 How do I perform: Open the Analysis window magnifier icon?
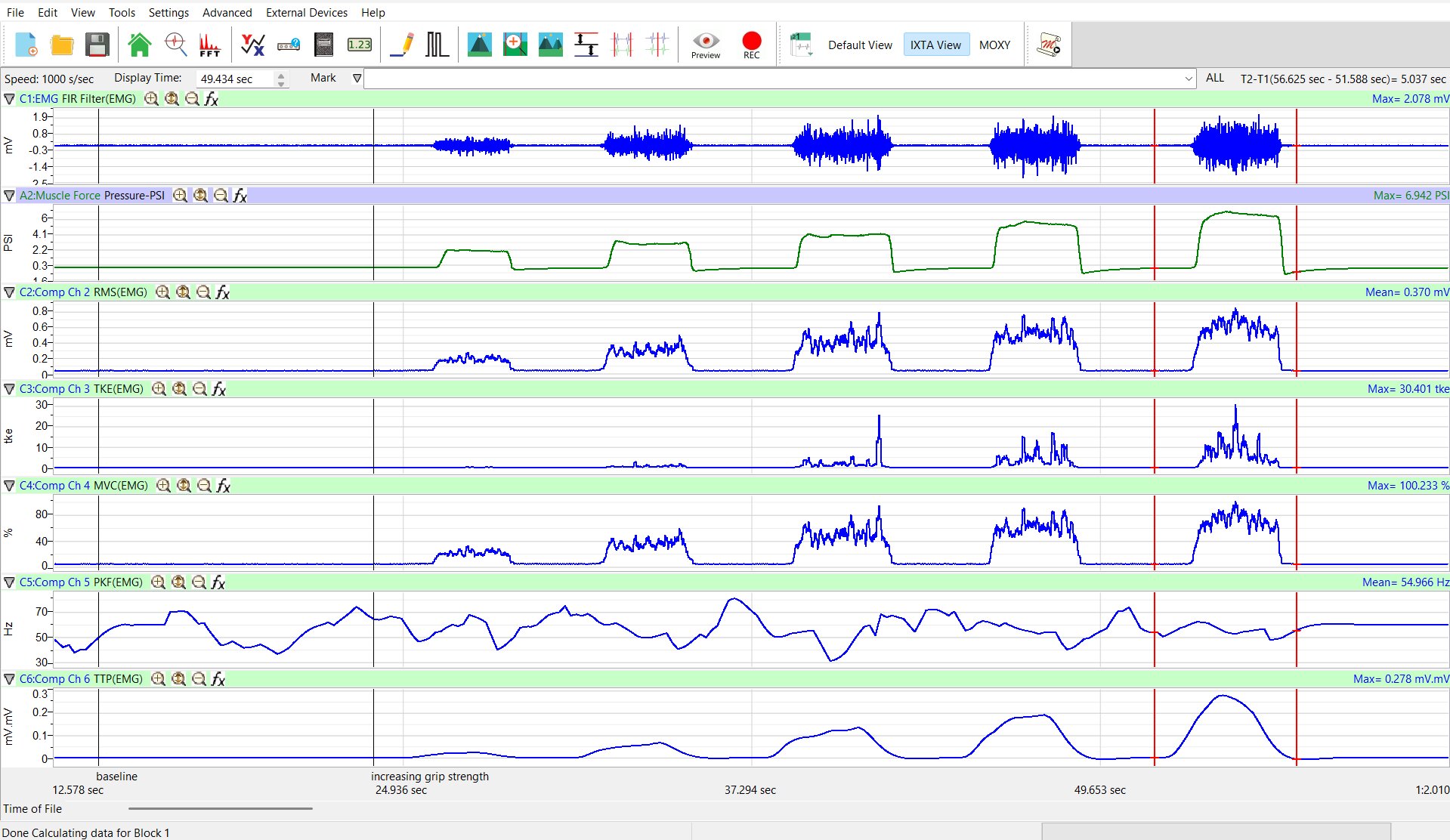pos(175,45)
